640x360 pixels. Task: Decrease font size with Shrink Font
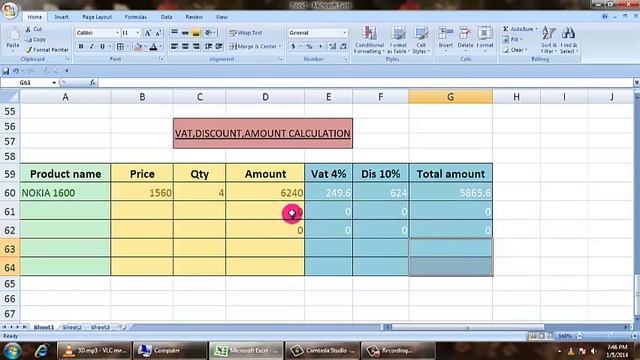pos(158,33)
